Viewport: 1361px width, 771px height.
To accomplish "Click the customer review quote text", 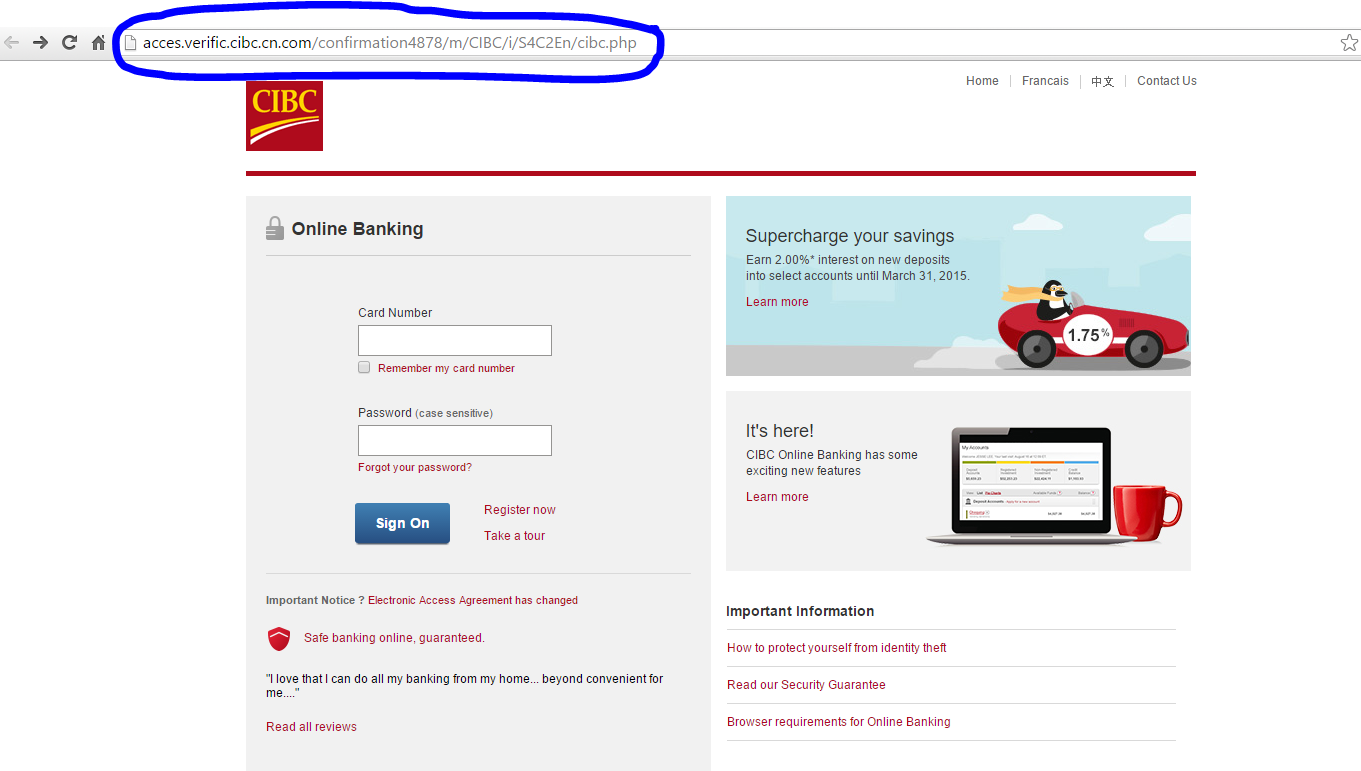I will pyautogui.click(x=465, y=686).
